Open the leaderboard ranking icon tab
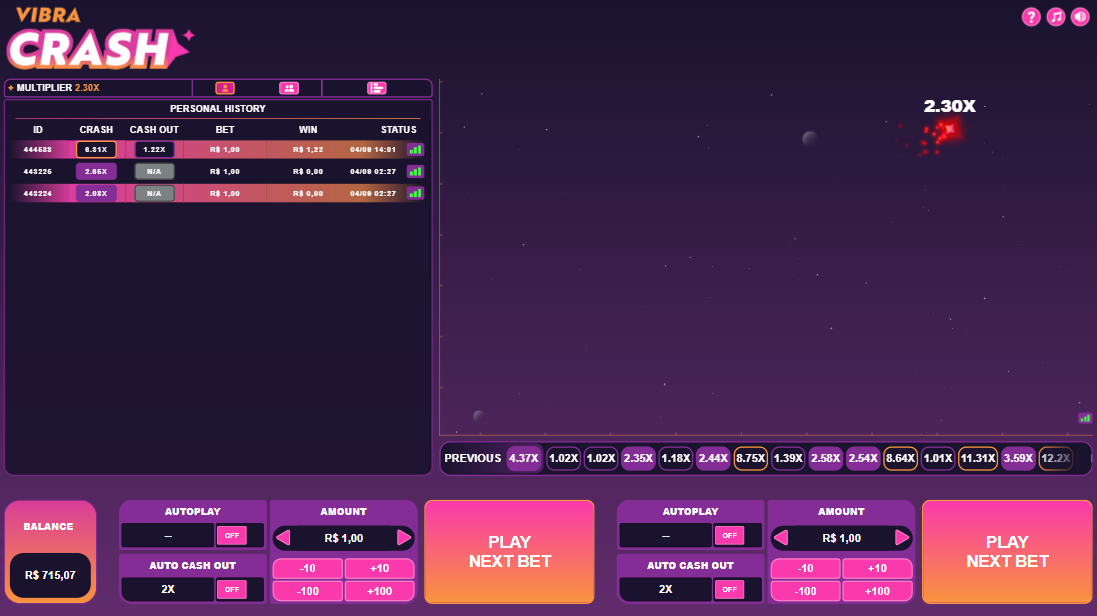Image resolution: width=1097 pixels, height=616 pixels. click(376, 88)
